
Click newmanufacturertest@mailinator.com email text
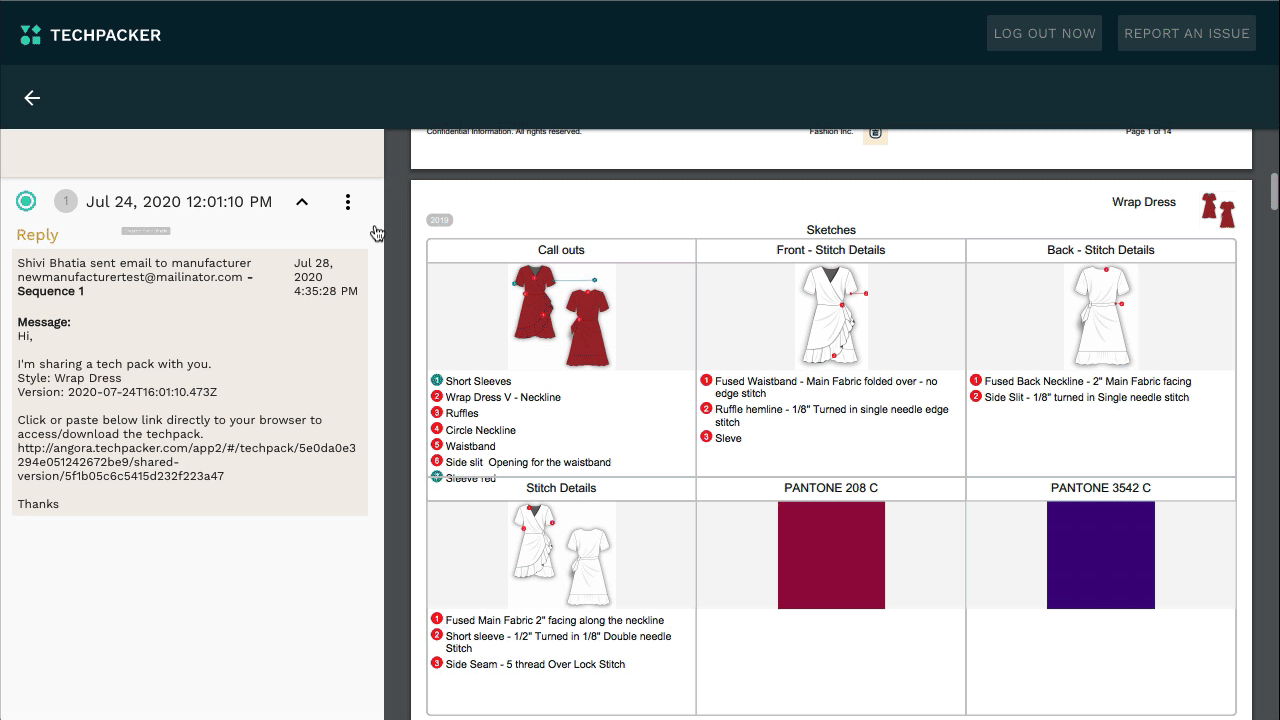(130, 277)
